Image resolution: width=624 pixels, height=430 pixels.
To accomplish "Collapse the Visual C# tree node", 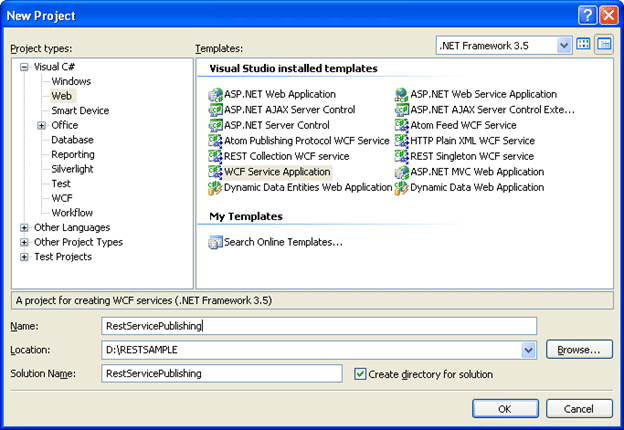I will click(x=24, y=67).
